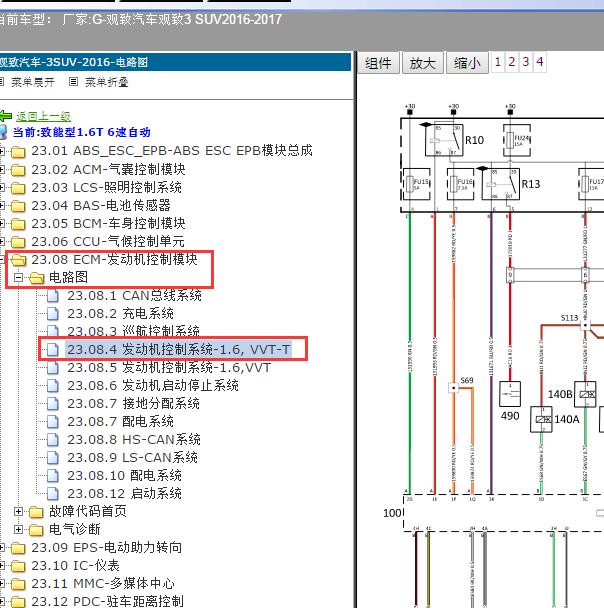
Task: Click the green back arrow icon
Action: (x=6, y=116)
